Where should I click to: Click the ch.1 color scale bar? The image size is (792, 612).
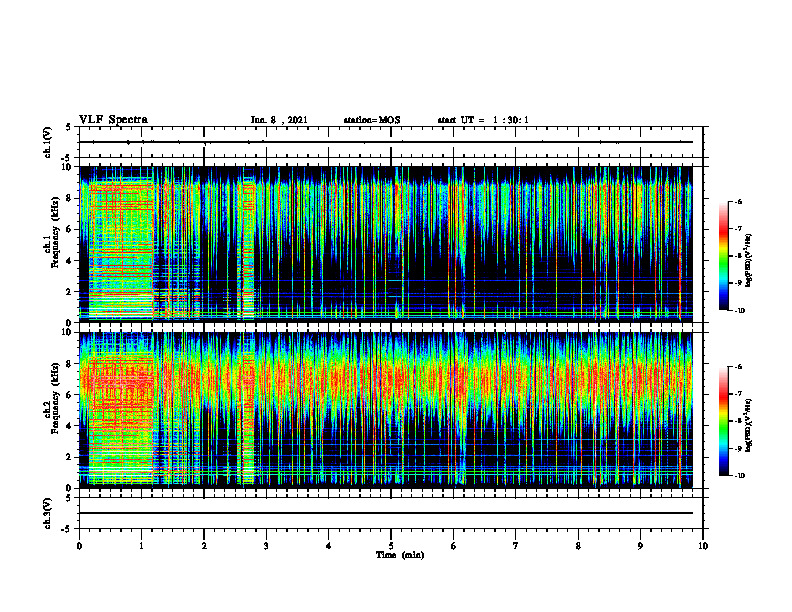point(724,256)
